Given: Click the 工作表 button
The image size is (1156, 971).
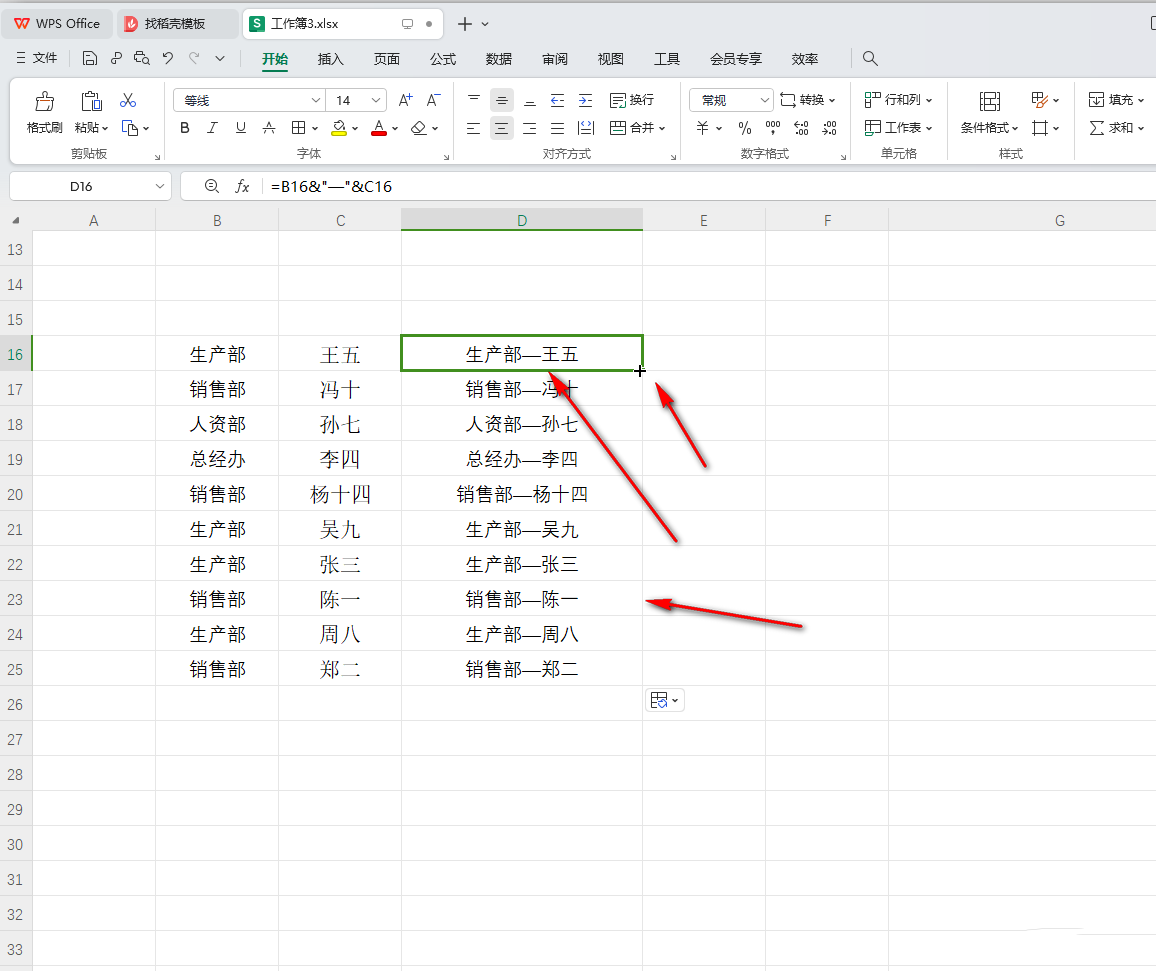Looking at the screenshot, I should tap(898, 128).
